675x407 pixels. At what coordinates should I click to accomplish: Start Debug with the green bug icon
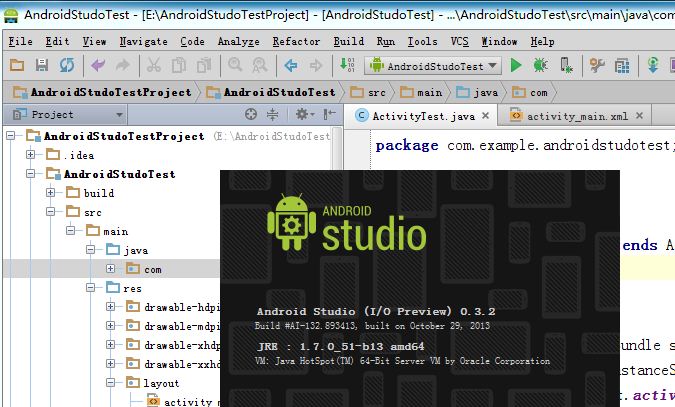pos(540,65)
